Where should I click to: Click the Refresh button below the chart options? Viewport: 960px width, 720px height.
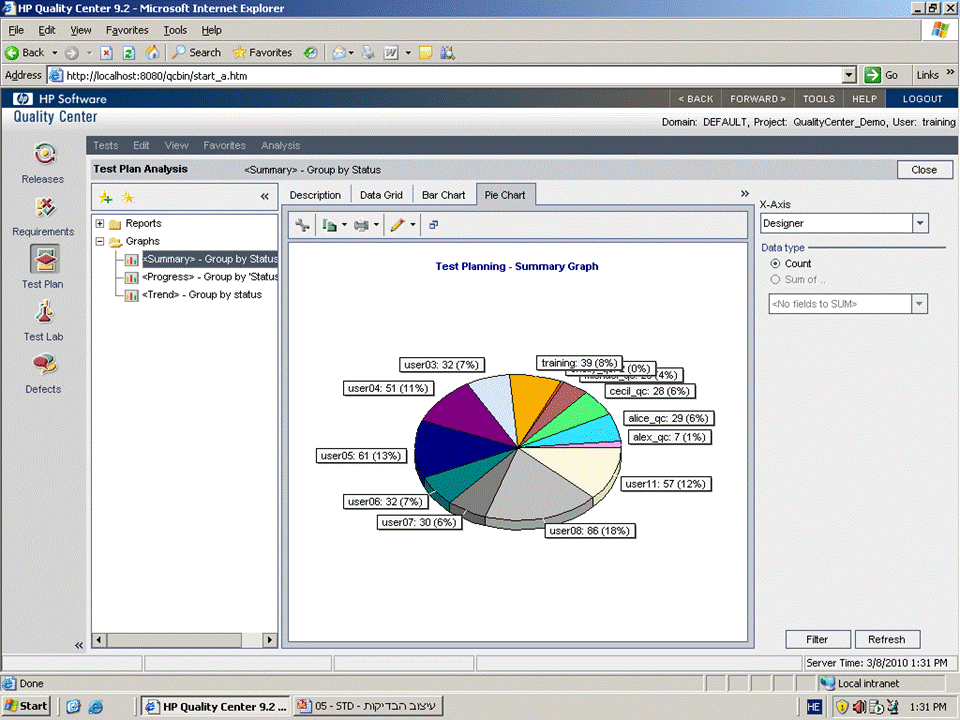click(887, 639)
